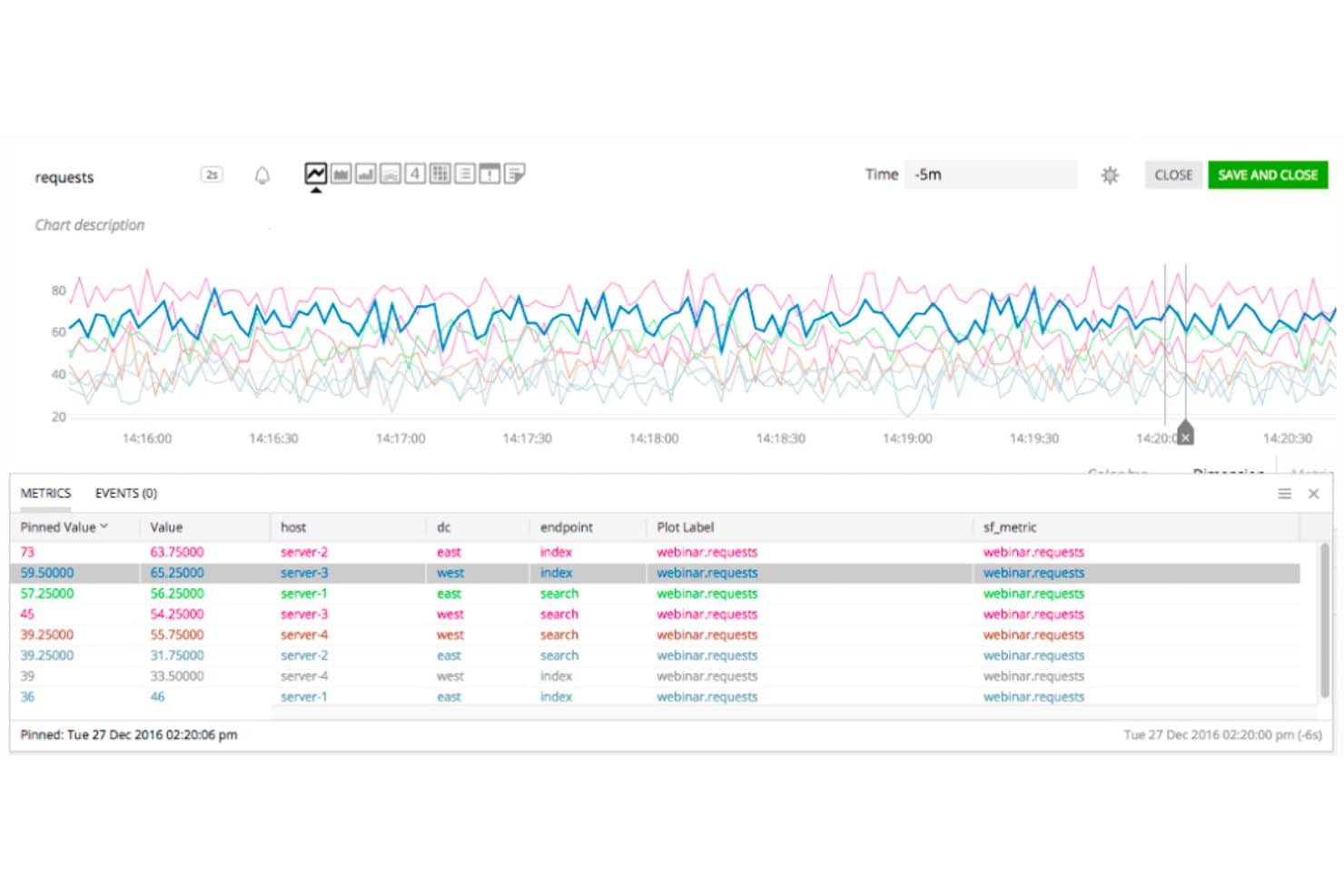This screenshot has width=1344, height=896.
Task: Click value 65.25000 in highlighted row
Action: click(177, 573)
